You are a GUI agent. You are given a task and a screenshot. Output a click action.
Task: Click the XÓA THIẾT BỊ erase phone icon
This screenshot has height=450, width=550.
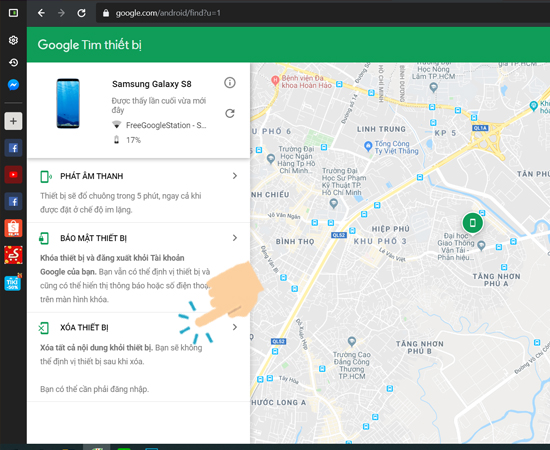(x=44, y=328)
